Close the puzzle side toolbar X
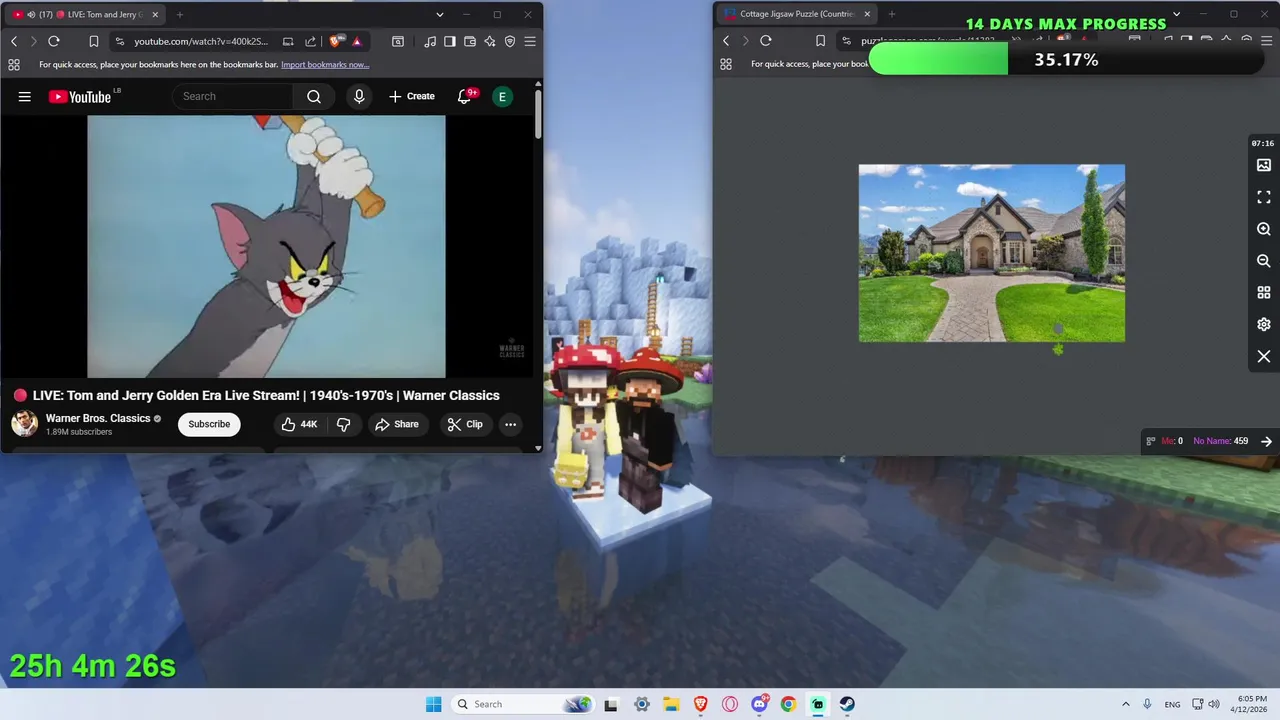This screenshot has height=720, width=1280. click(1264, 357)
